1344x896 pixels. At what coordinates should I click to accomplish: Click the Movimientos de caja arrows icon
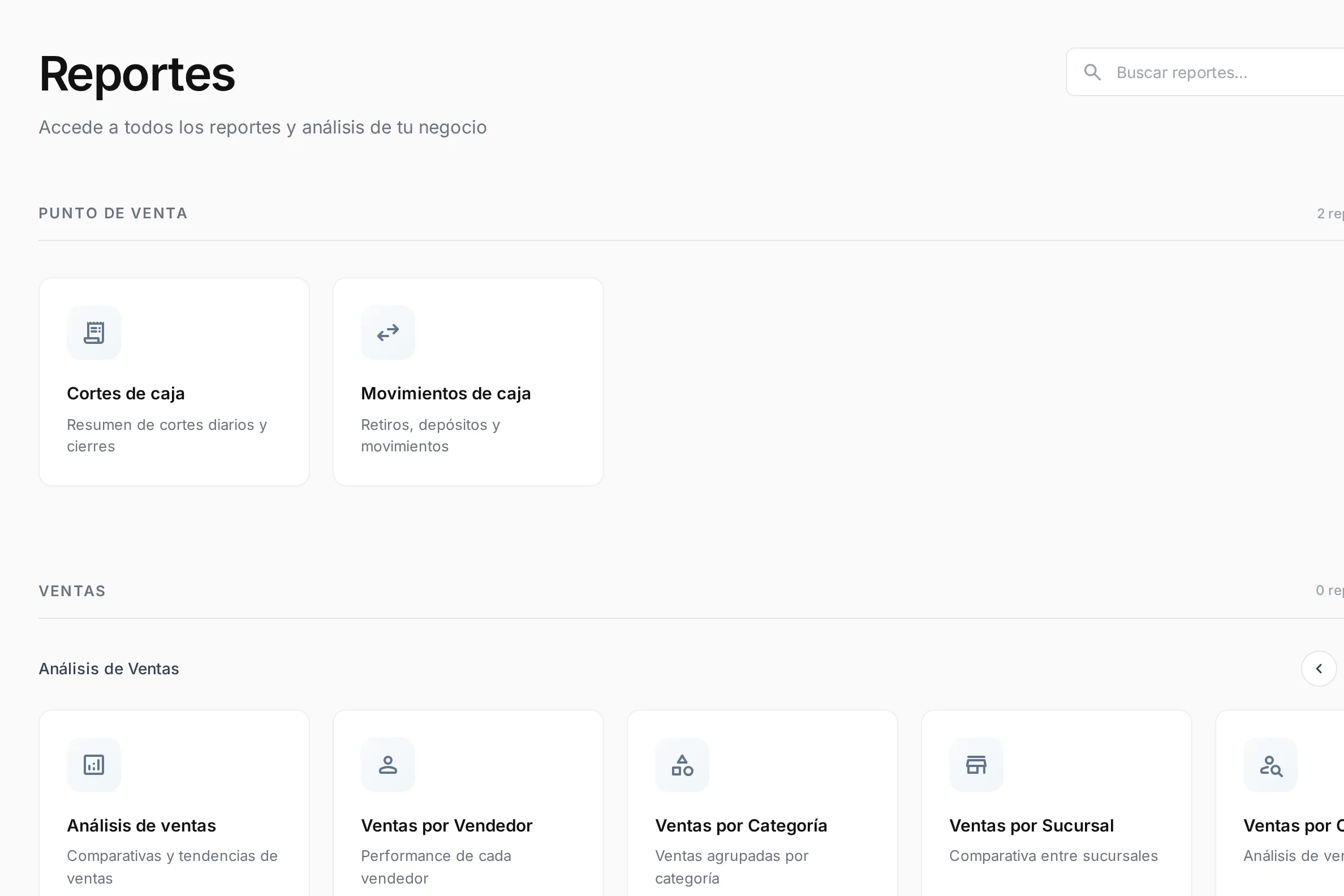[x=388, y=333]
